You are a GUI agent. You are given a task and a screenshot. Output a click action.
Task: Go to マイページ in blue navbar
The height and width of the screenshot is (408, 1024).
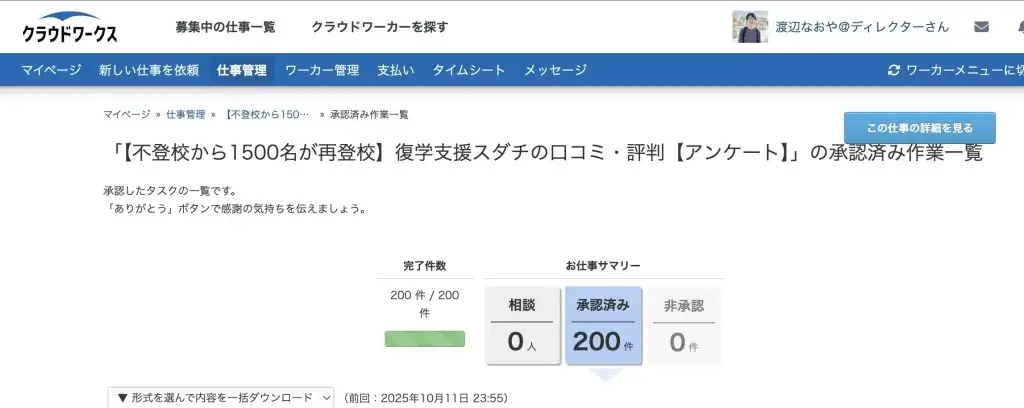pos(52,70)
